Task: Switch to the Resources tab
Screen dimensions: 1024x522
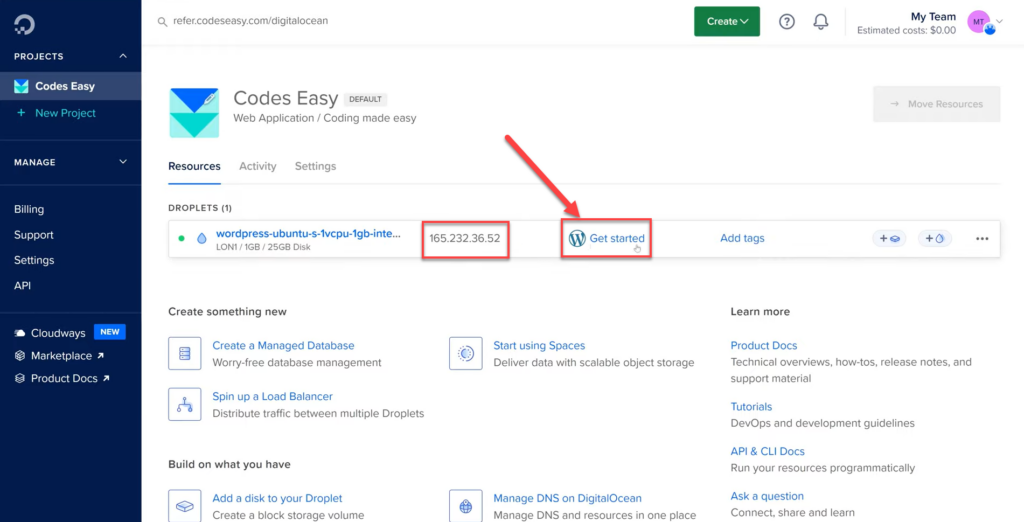Action: point(194,166)
